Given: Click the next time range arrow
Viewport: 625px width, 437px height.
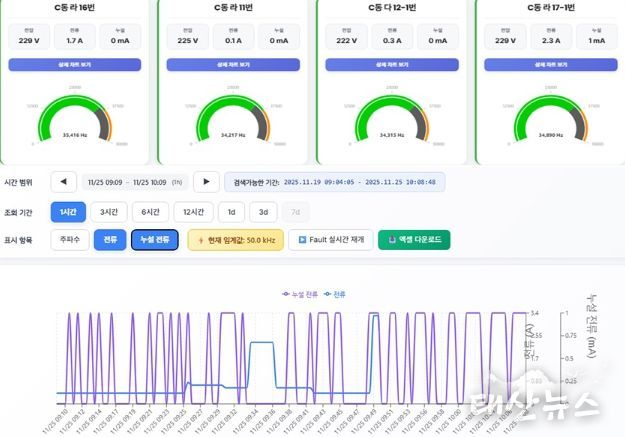Looking at the screenshot, I should click(205, 182).
